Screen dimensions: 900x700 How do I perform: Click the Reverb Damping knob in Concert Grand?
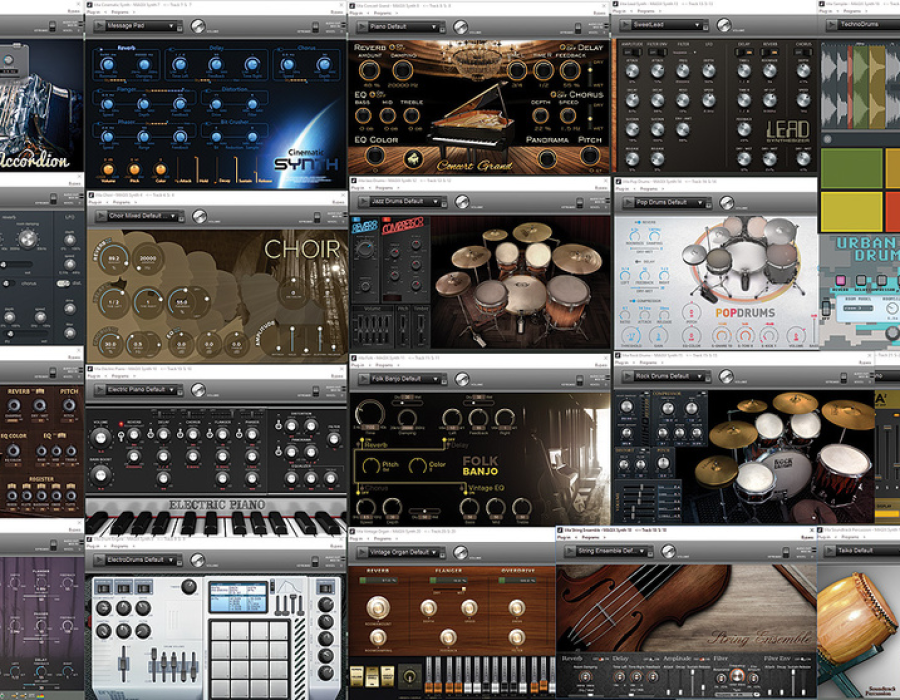[402, 71]
